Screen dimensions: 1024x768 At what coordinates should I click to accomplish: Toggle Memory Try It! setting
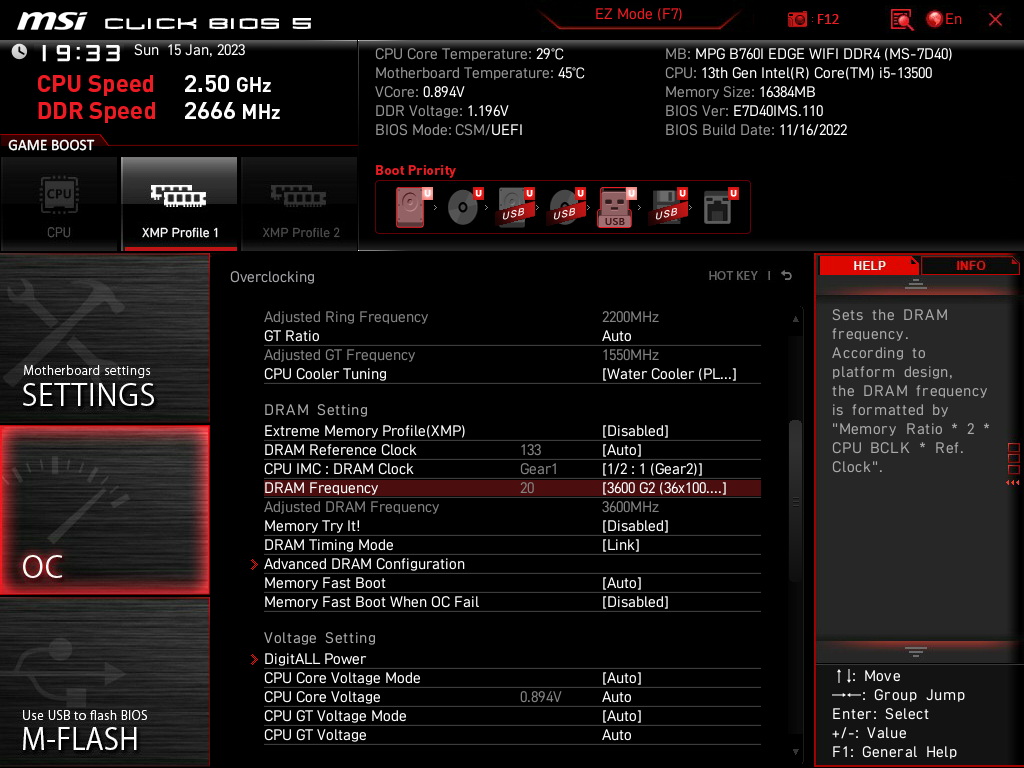[512, 526]
